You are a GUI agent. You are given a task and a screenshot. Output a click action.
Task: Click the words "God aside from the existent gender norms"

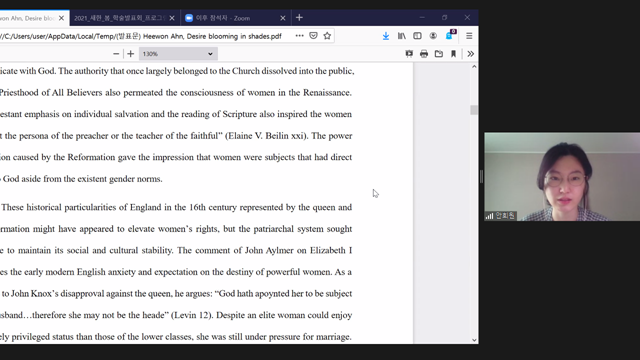pos(82,179)
